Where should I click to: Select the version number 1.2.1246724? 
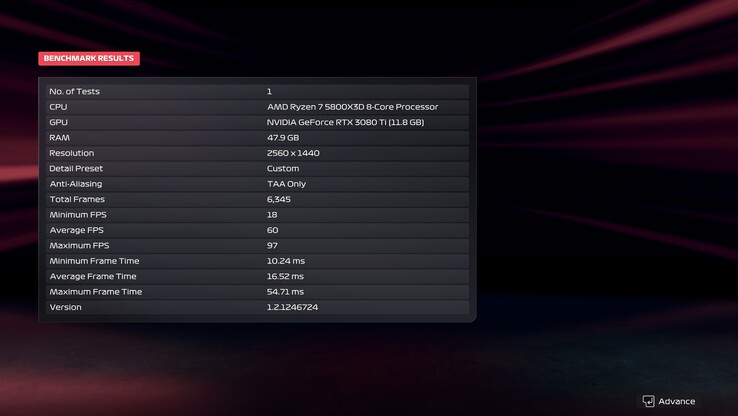pos(292,307)
